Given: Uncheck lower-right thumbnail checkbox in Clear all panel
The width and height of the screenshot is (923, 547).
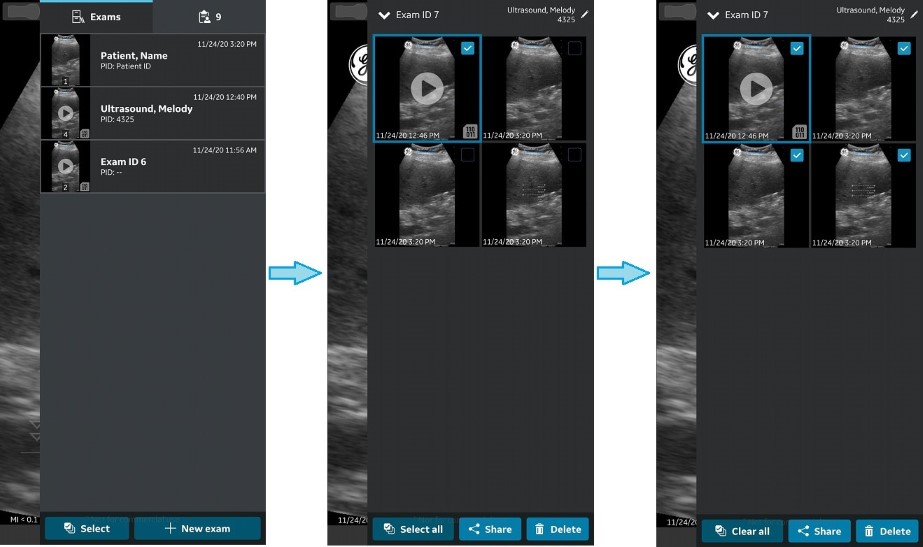Looking at the screenshot, I should coord(904,155).
